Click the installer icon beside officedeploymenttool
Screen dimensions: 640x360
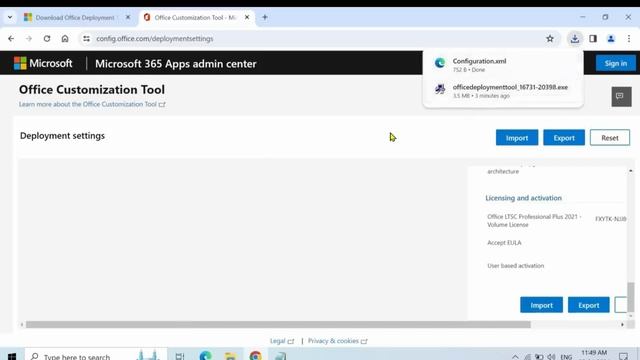pyautogui.click(x=440, y=89)
